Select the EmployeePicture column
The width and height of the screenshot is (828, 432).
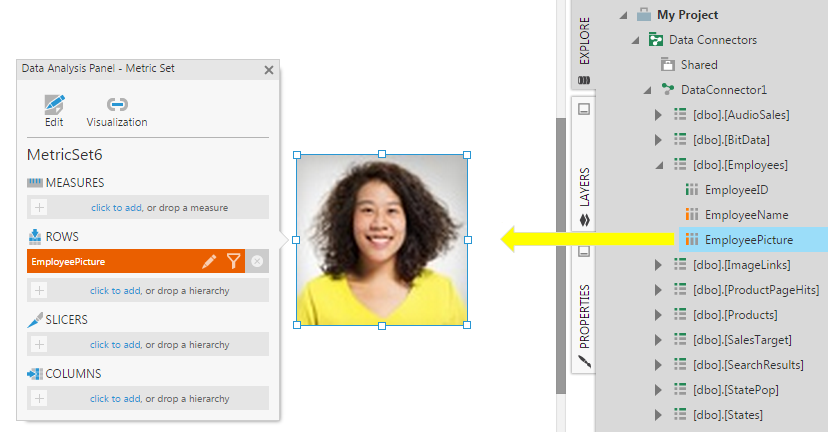(x=749, y=240)
